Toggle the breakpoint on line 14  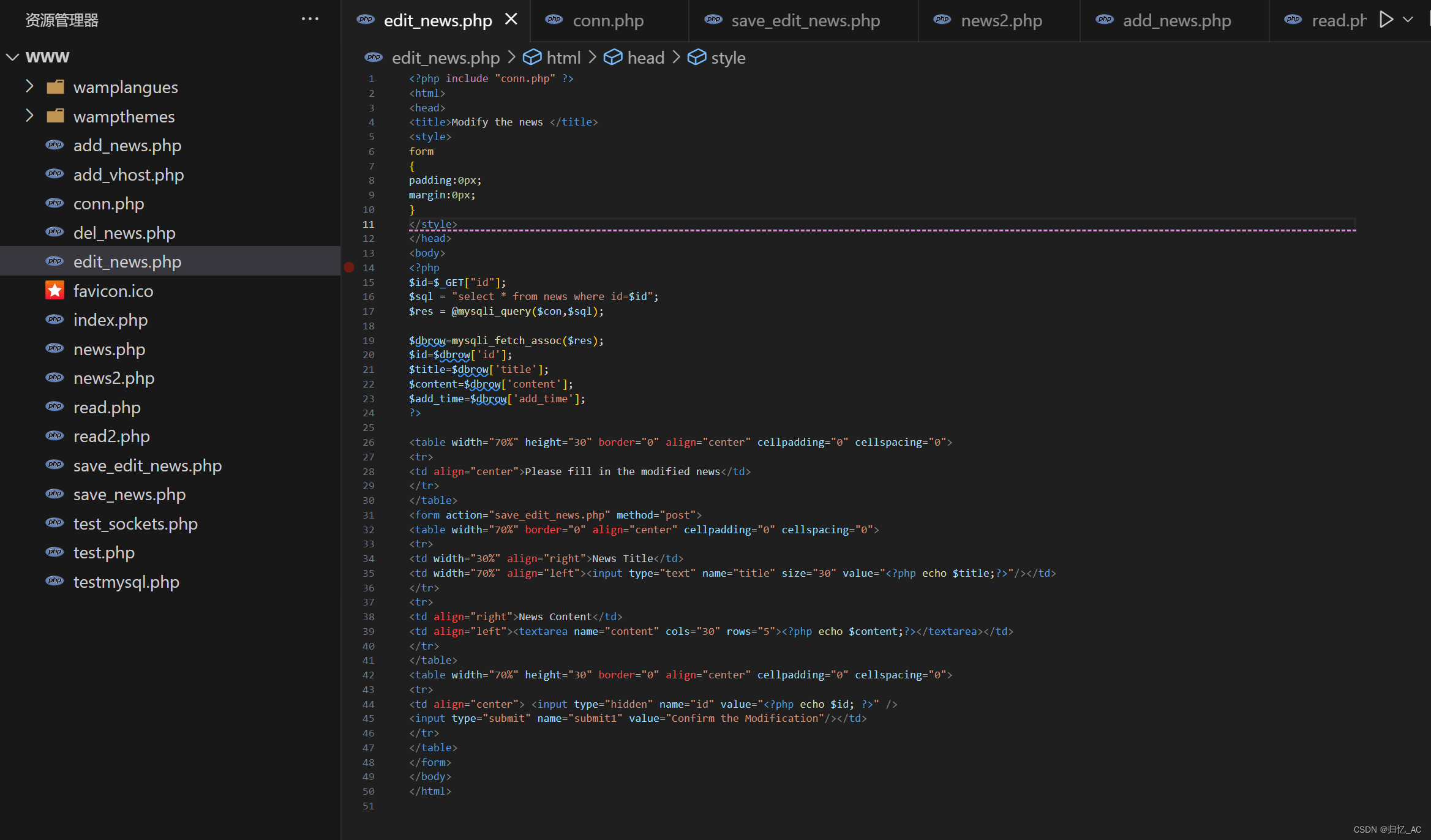(349, 268)
